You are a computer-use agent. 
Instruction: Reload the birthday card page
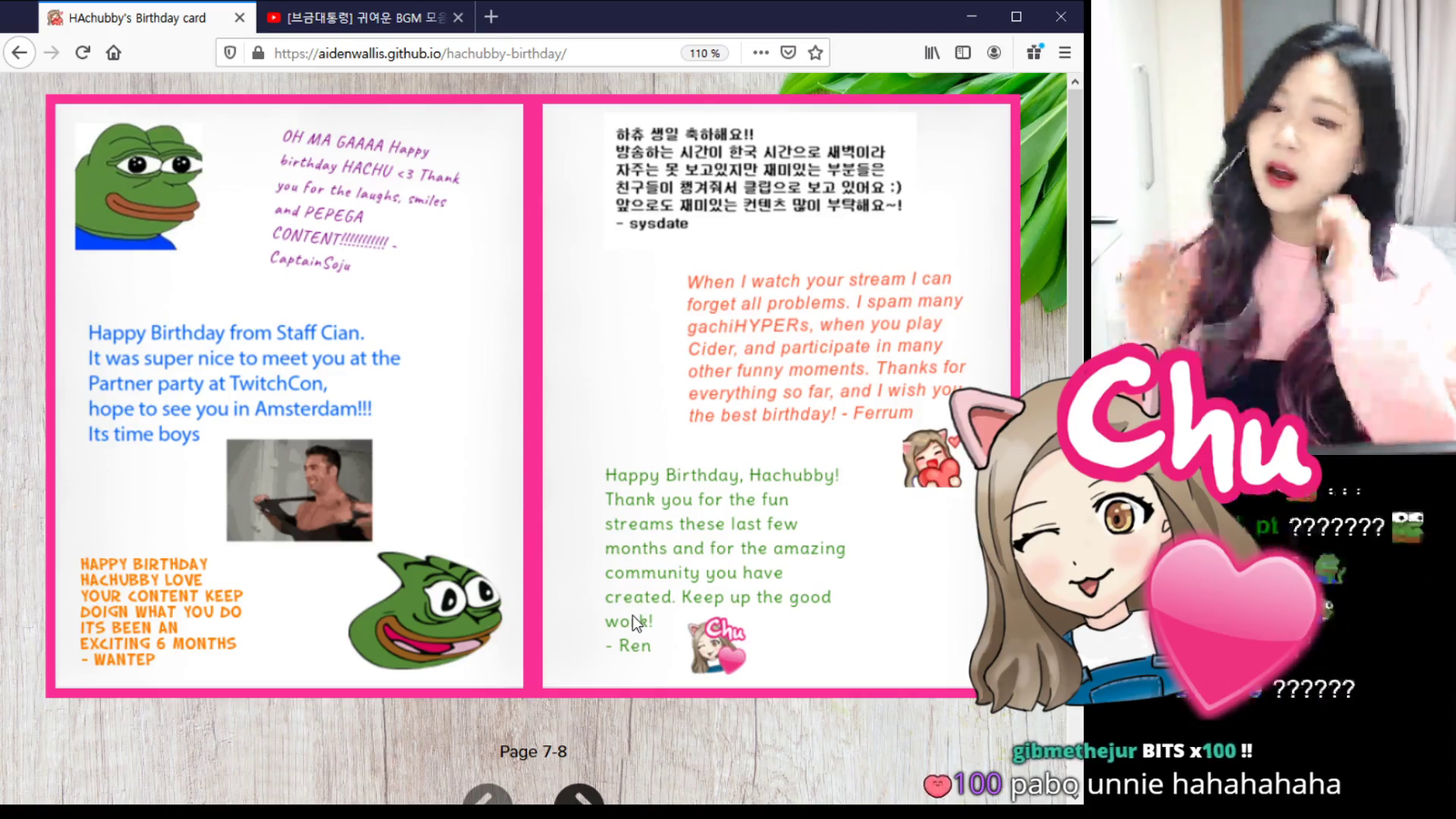click(x=83, y=53)
